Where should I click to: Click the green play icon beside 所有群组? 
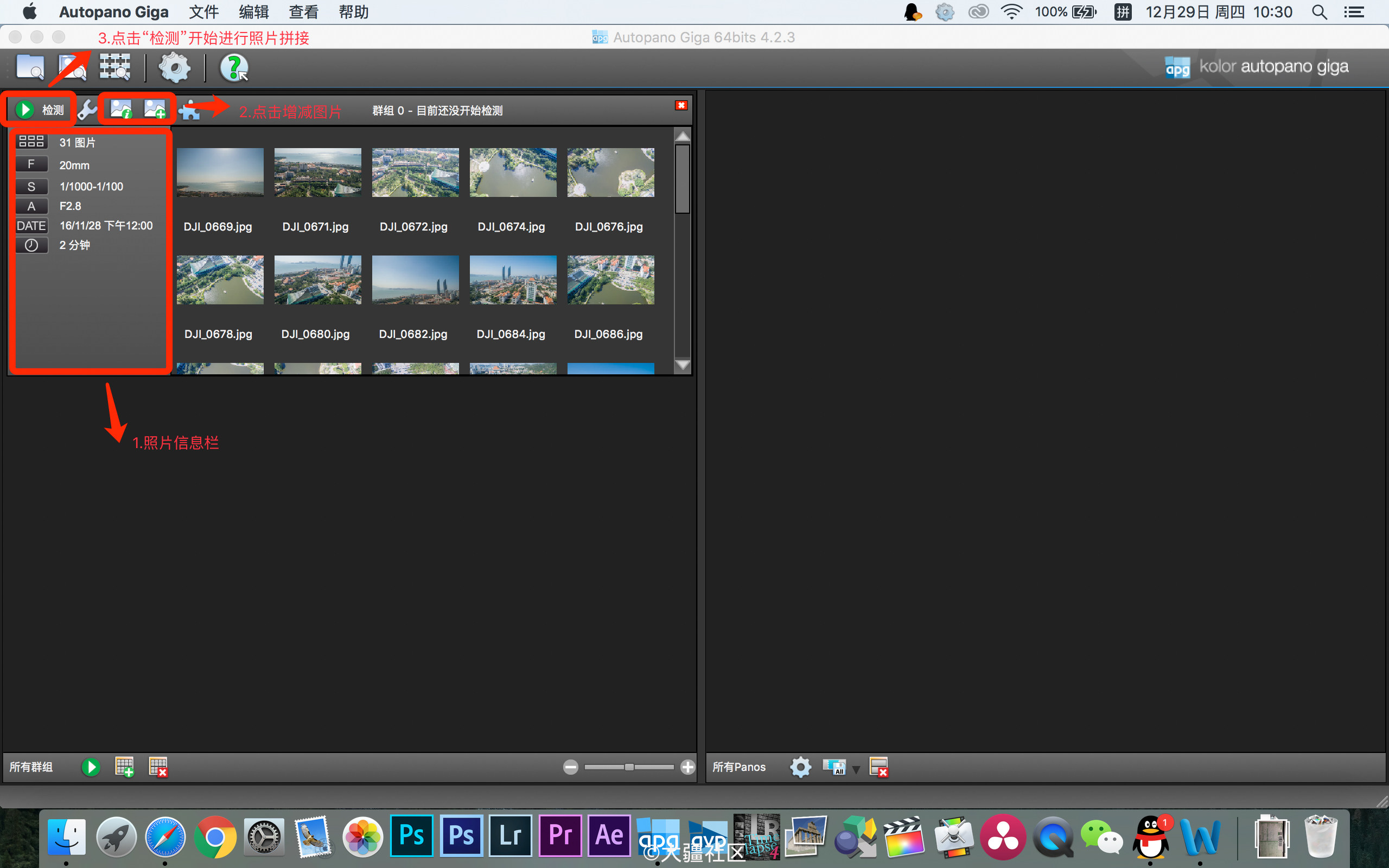point(91,767)
